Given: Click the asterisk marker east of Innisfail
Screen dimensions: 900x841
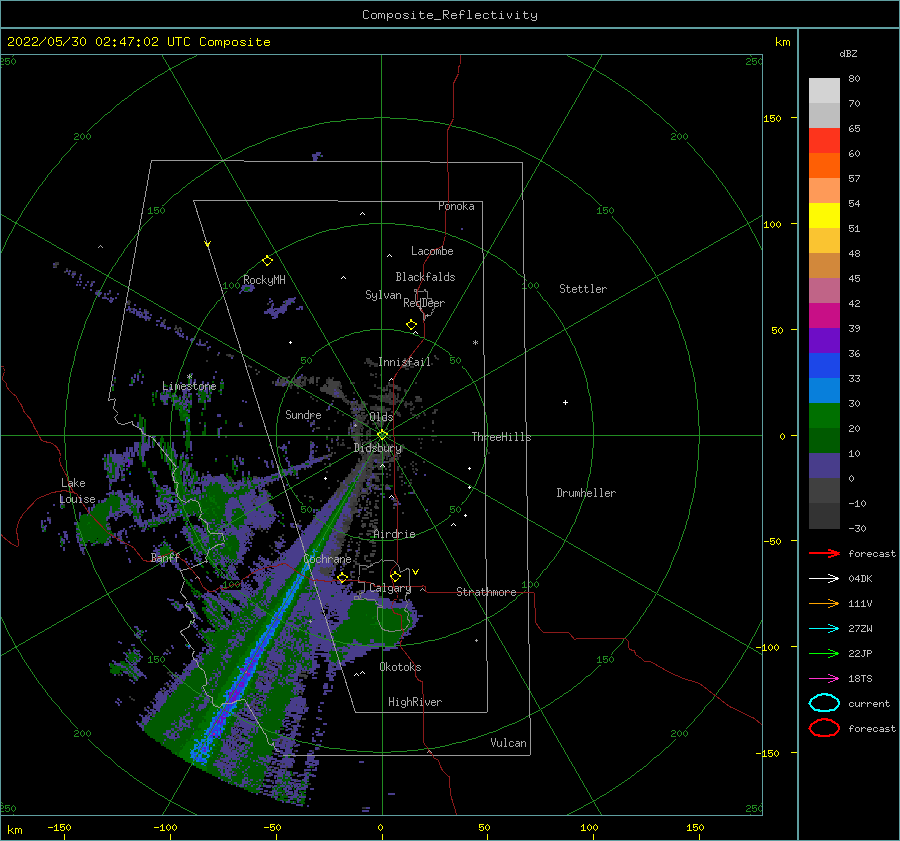Looking at the screenshot, I should click(x=475, y=343).
